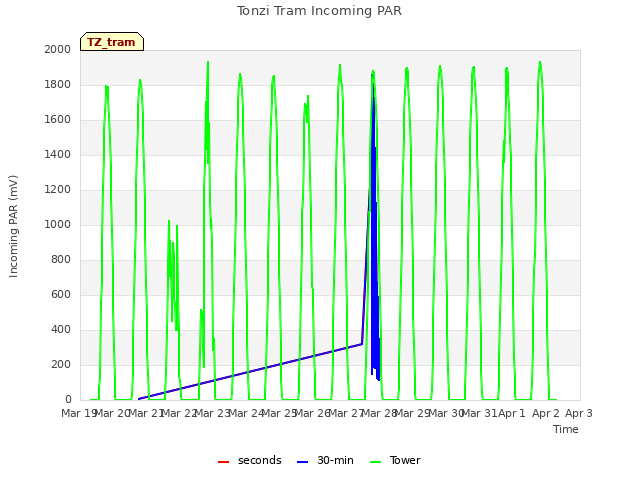Screen dimensions: 640x480
Task: Click the 1800 y-axis tick label
Action: [x=58, y=84]
